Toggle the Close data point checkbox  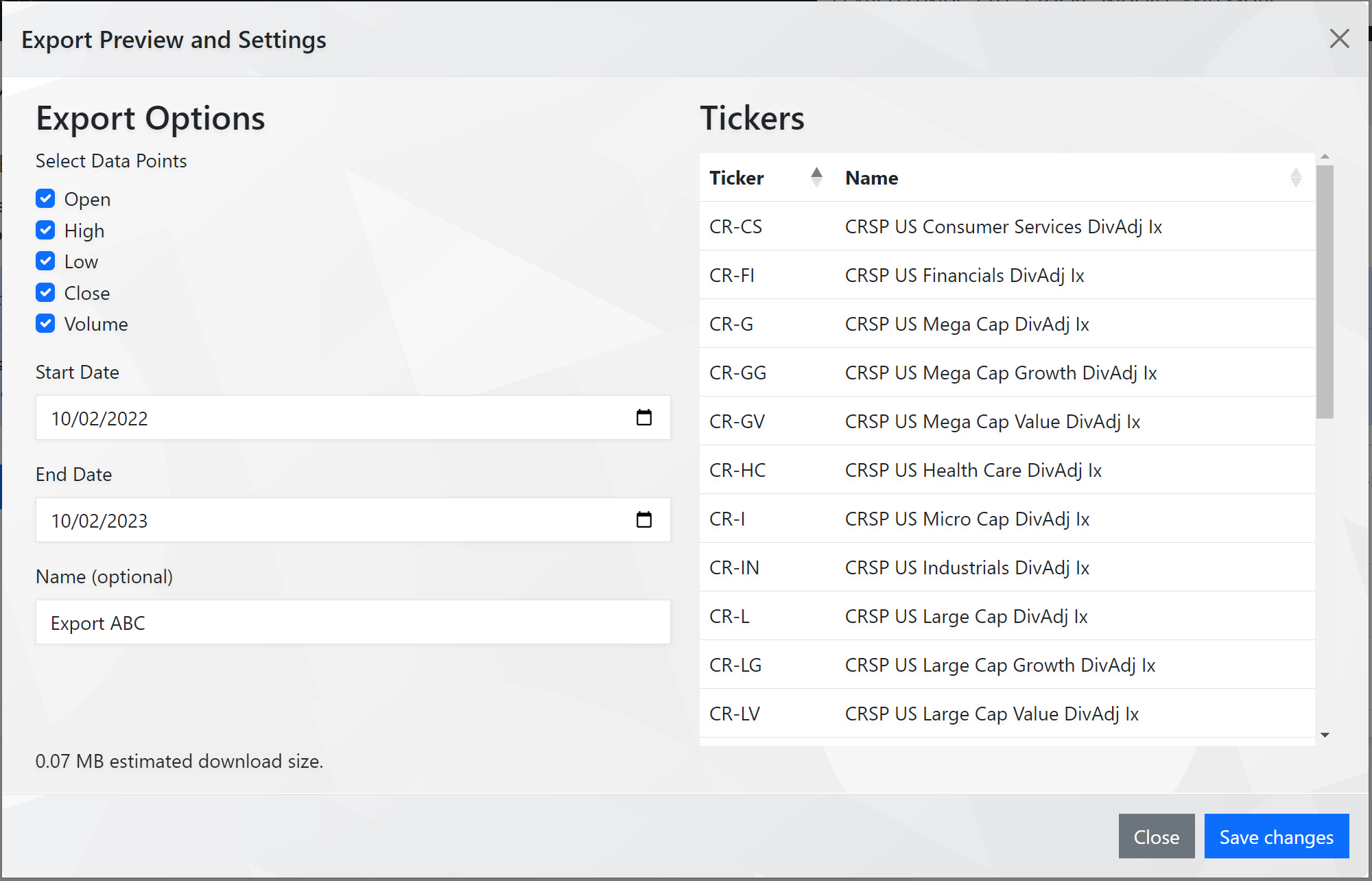point(45,293)
